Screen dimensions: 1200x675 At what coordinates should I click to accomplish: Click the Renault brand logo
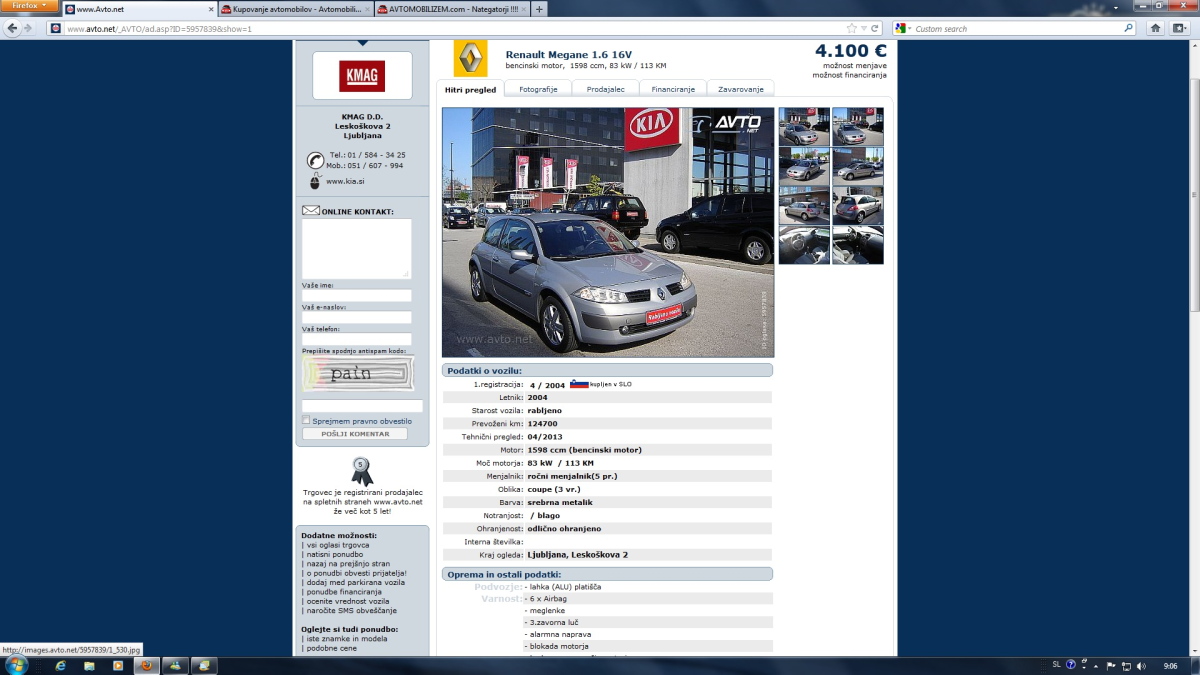coord(470,59)
